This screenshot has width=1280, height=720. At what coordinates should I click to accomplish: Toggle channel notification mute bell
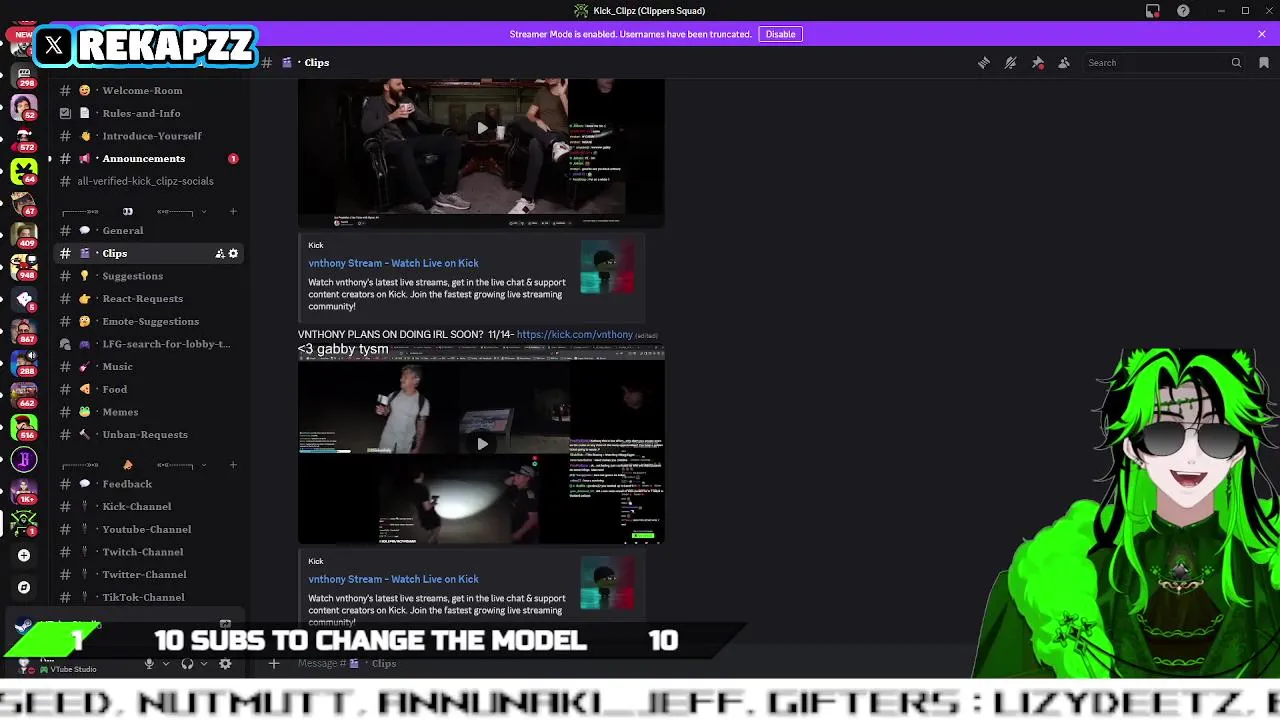tap(1011, 63)
